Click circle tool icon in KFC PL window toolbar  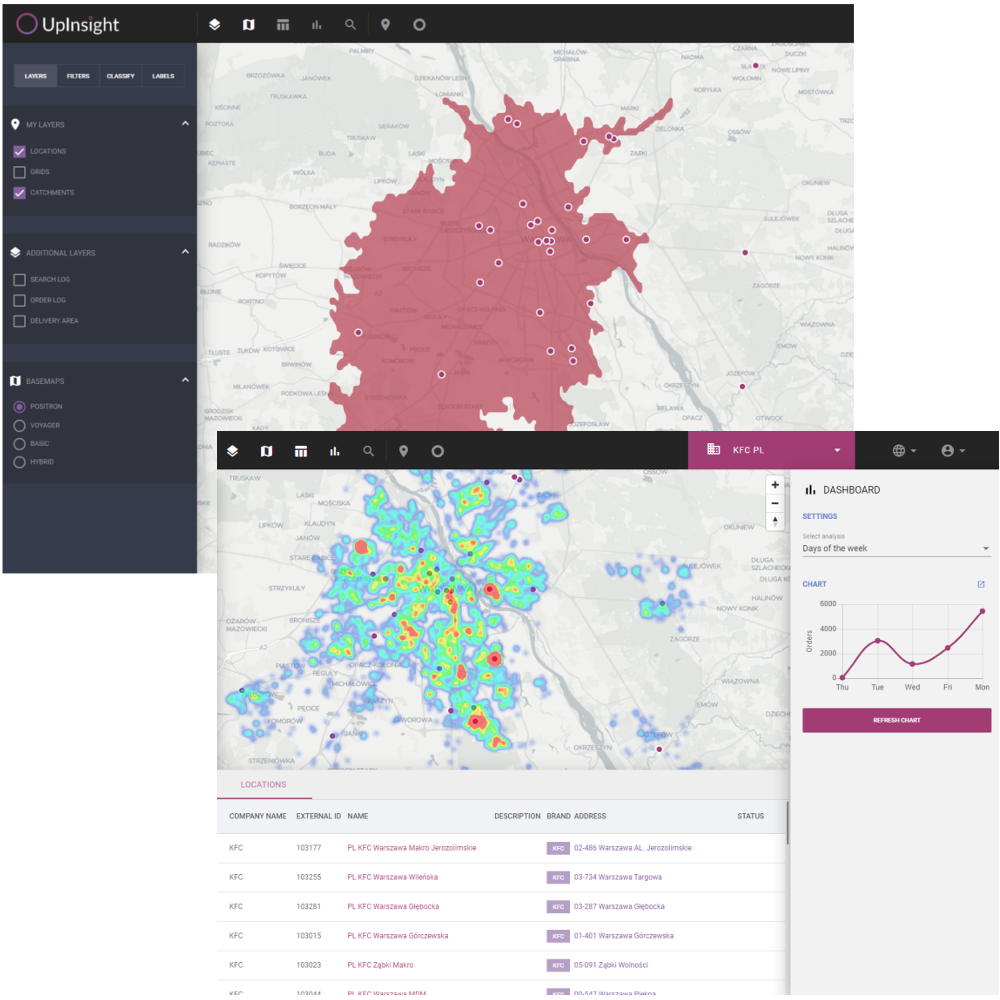coord(437,451)
